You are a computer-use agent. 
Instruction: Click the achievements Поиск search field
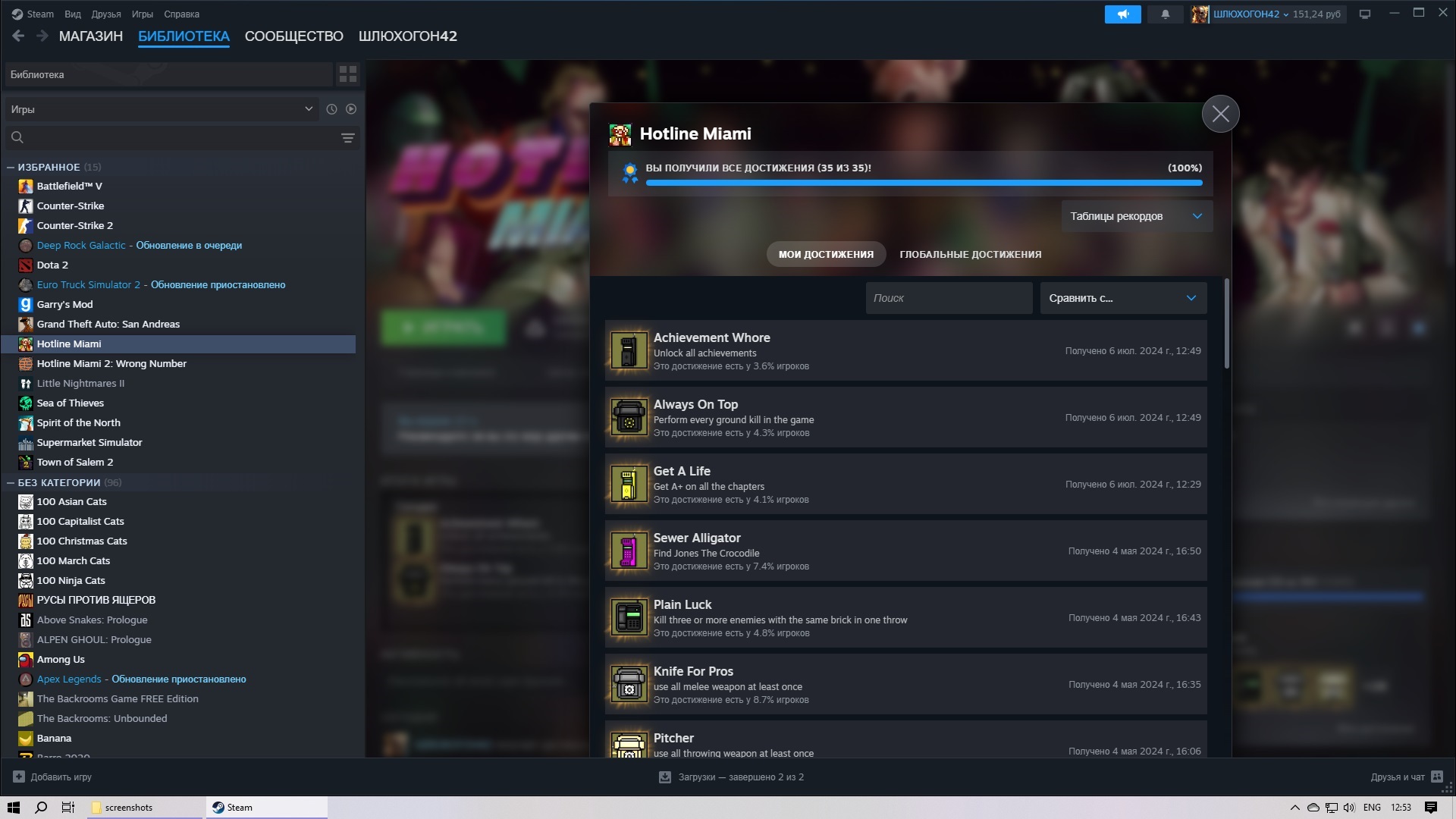tap(948, 298)
